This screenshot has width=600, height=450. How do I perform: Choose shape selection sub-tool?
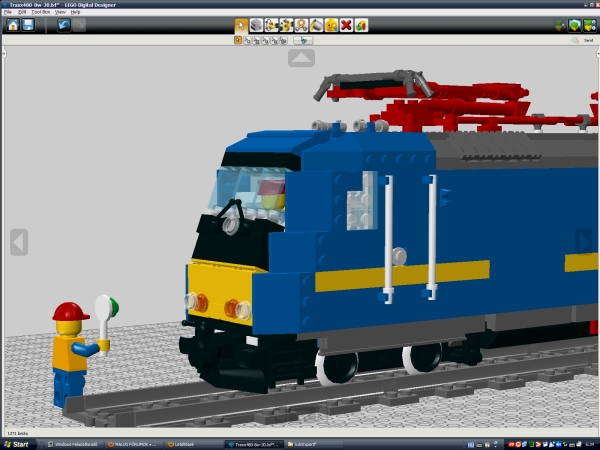pyautogui.click(x=274, y=40)
